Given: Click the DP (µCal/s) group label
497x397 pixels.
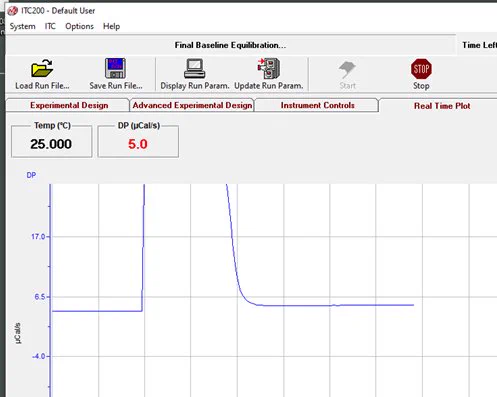Looking at the screenshot, I should (139, 125).
